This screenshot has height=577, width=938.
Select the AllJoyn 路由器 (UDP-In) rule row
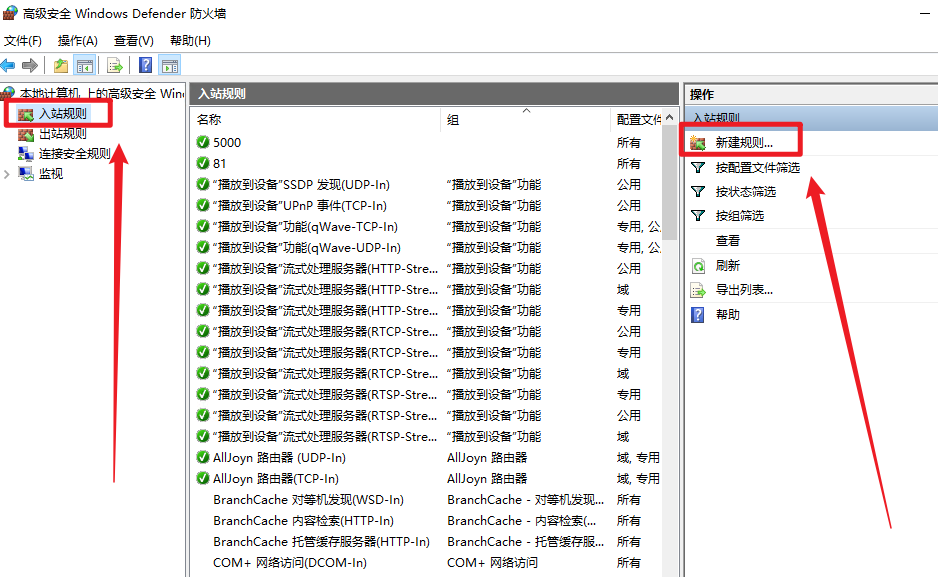click(x=279, y=457)
